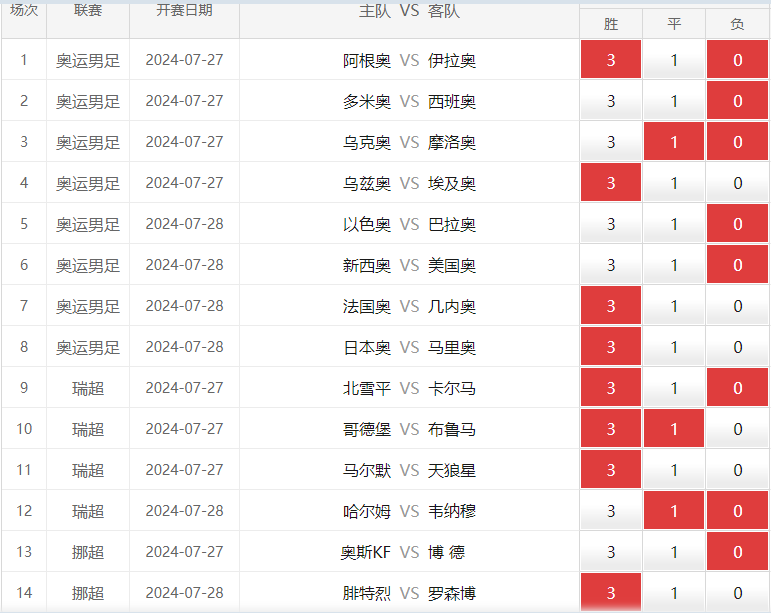Image resolution: width=771 pixels, height=613 pixels.
Task: Deselect loss 0 for 新西奥 VS 美国奥
Action: point(737,265)
